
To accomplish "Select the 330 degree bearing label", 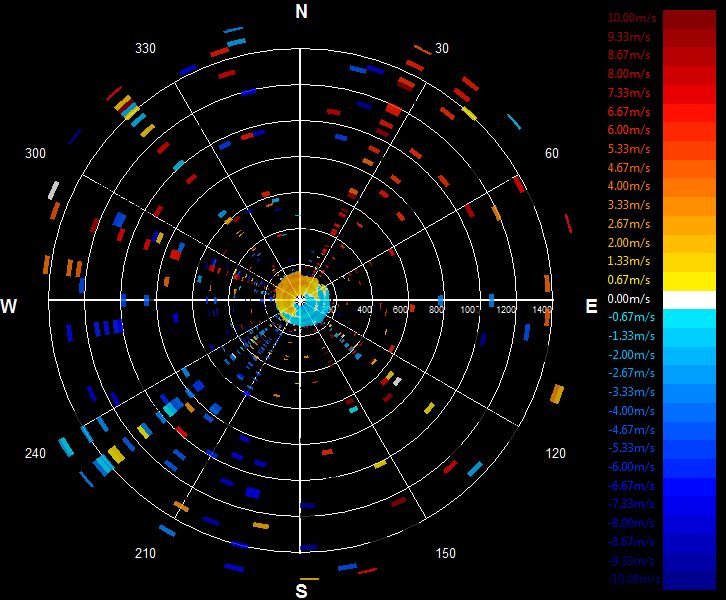I will point(145,48).
